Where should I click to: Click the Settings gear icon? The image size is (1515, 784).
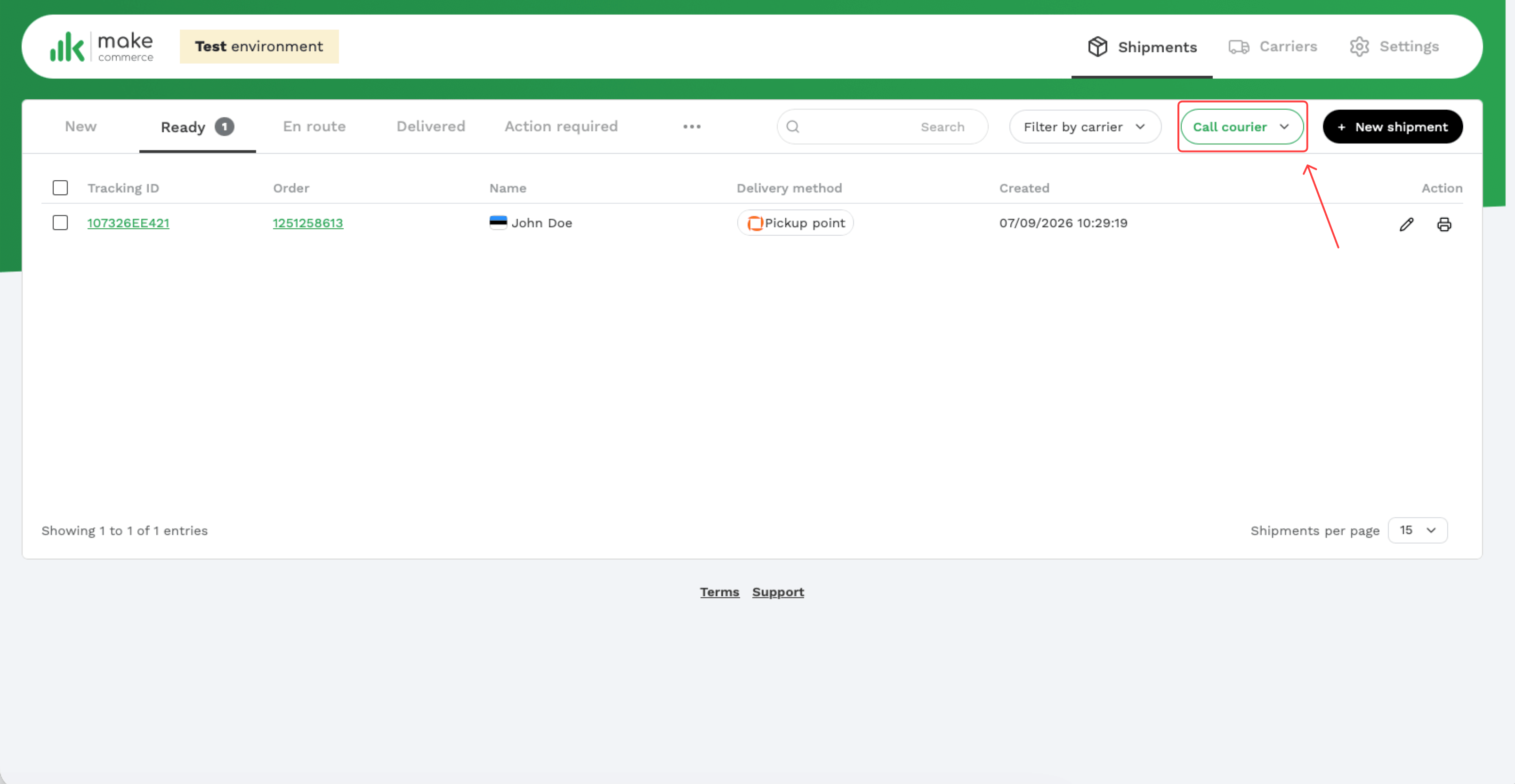[1359, 47]
